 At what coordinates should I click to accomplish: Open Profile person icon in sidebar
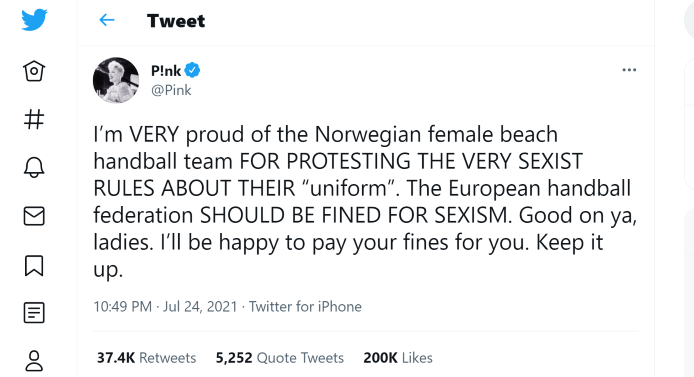pyautogui.click(x=34, y=361)
